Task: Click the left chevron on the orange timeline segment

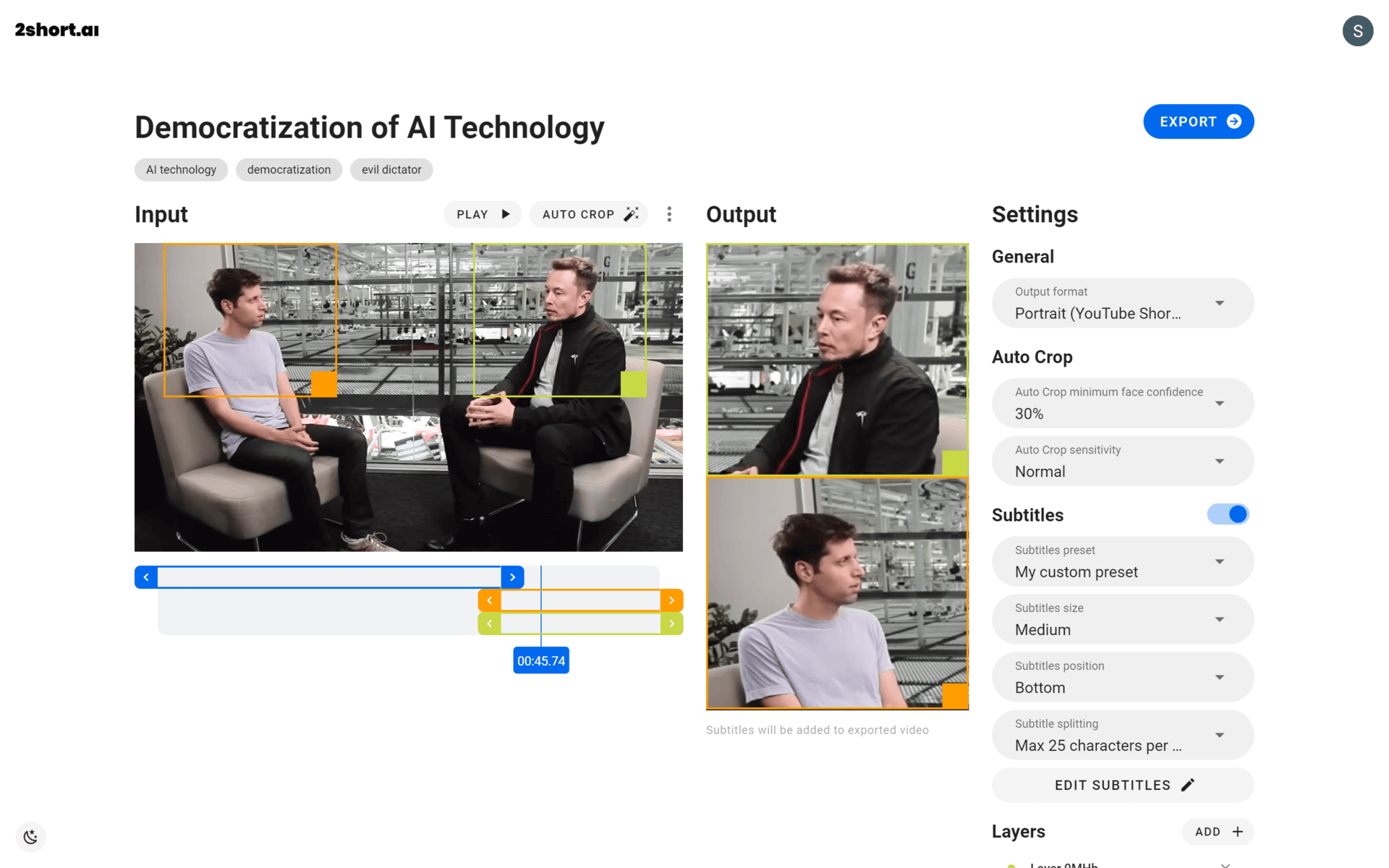Action: tap(490, 600)
